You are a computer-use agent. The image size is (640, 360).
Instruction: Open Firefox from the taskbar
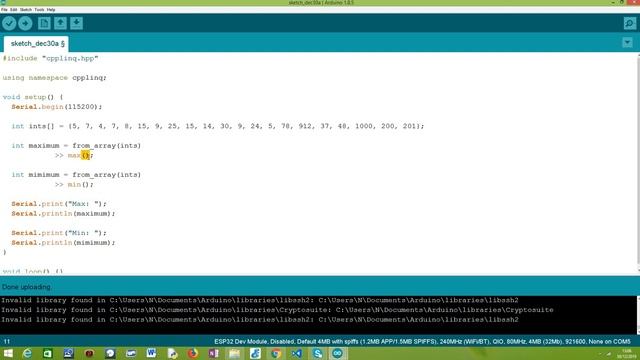coord(193,353)
